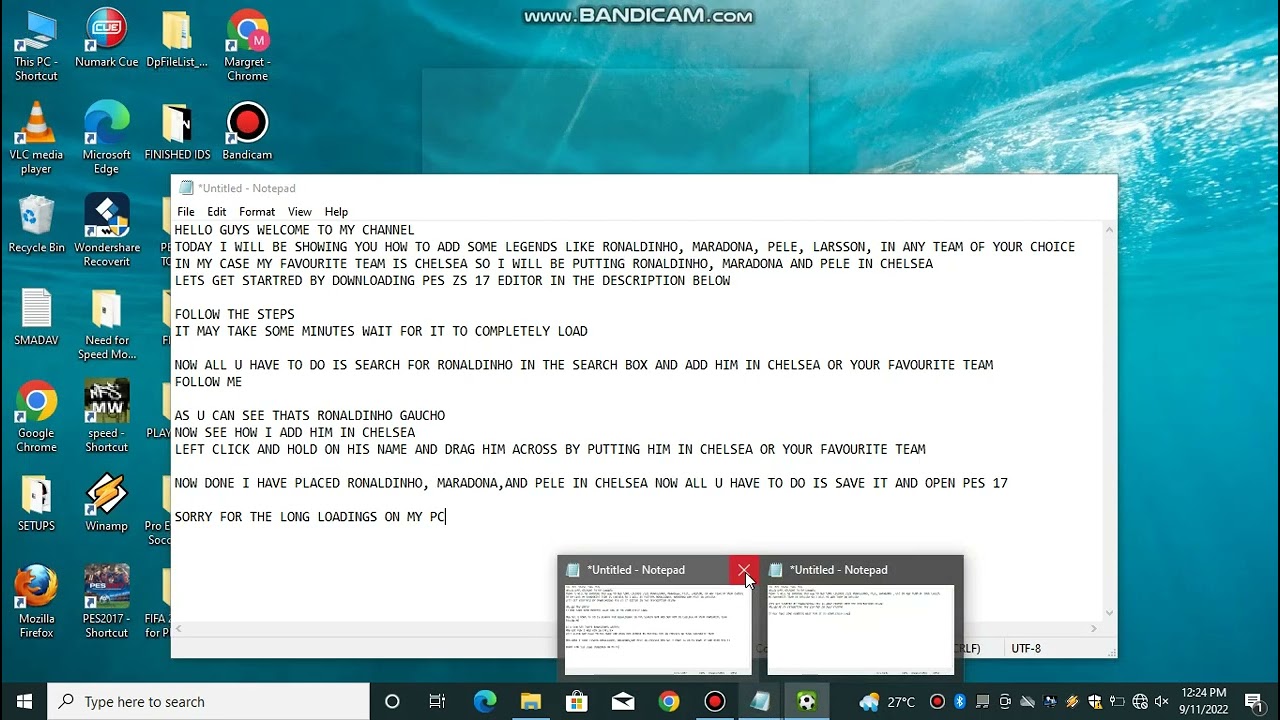
Task: Select the FINISHED IDS desktop folder
Action: pos(178,132)
